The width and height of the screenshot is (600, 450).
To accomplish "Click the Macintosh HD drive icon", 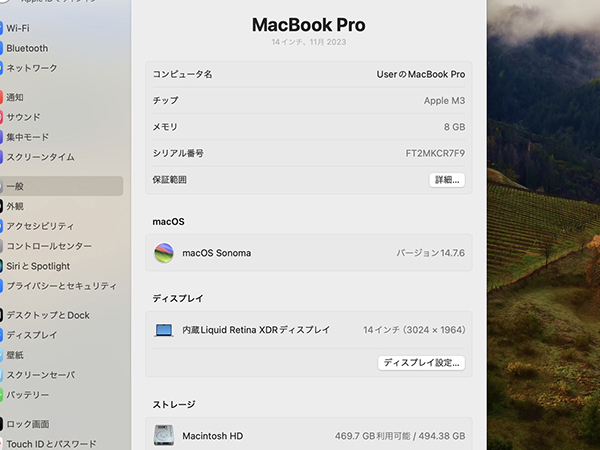I will click(164, 435).
